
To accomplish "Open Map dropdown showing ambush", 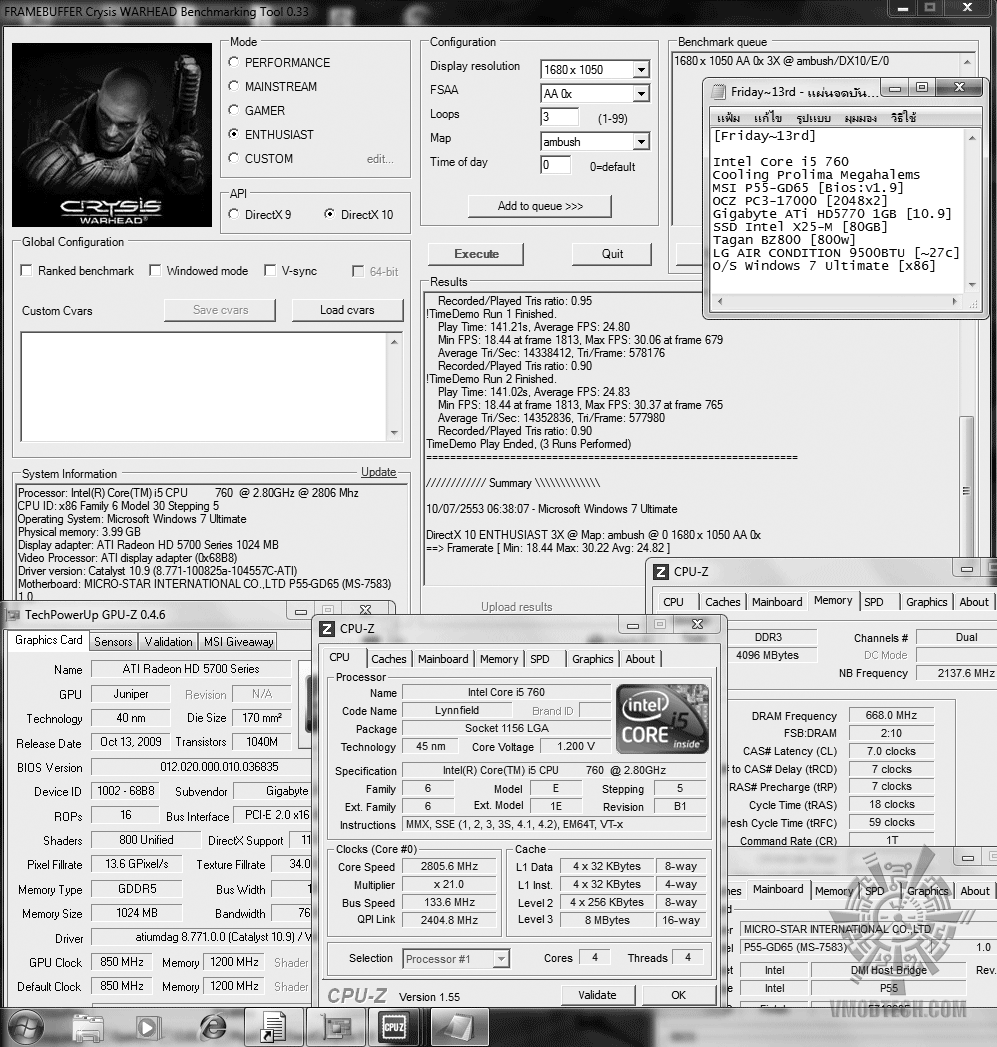I will tap(641, 142).
